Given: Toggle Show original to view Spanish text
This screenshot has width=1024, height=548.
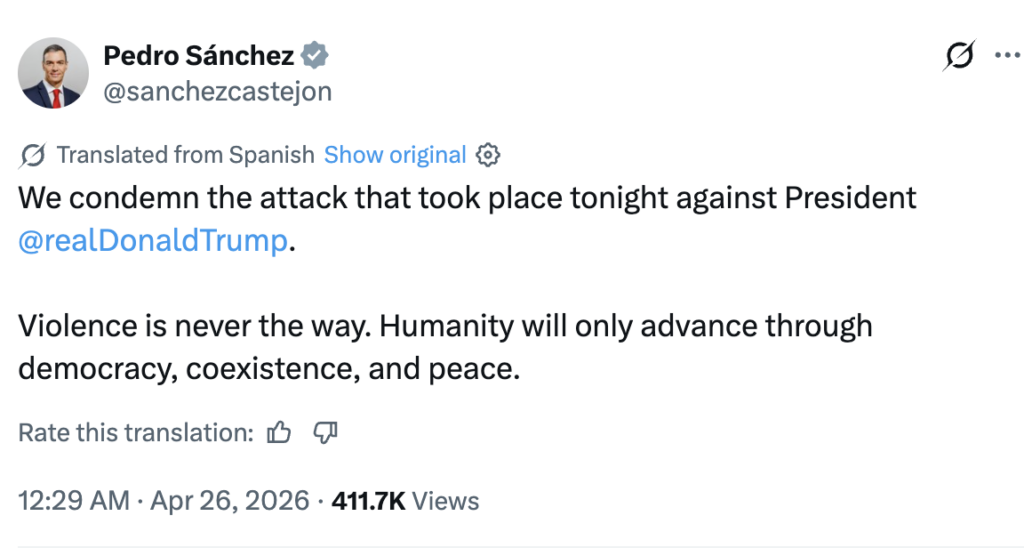Looking at the screenshot, I should (x=395, y=155).
